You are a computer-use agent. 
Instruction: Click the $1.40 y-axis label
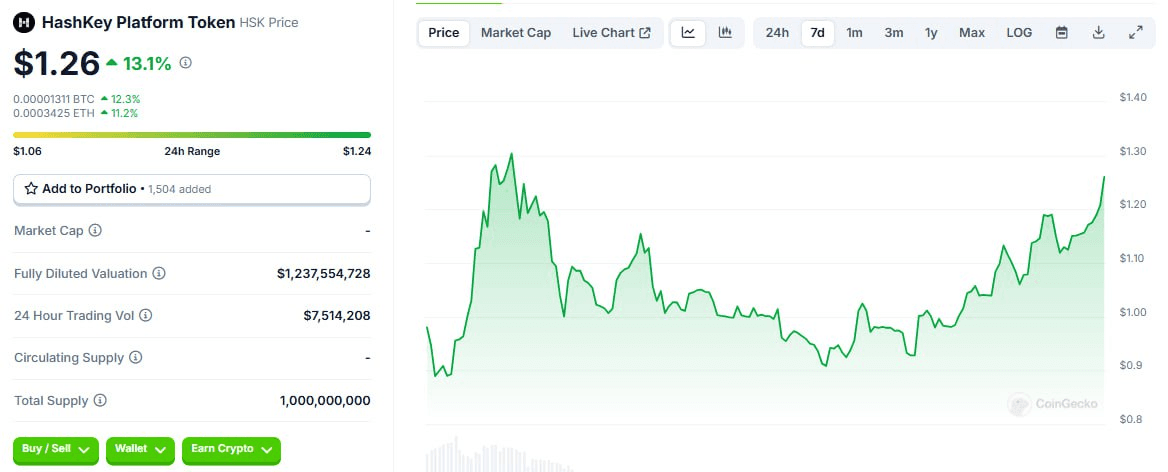tap(1133, 98)
